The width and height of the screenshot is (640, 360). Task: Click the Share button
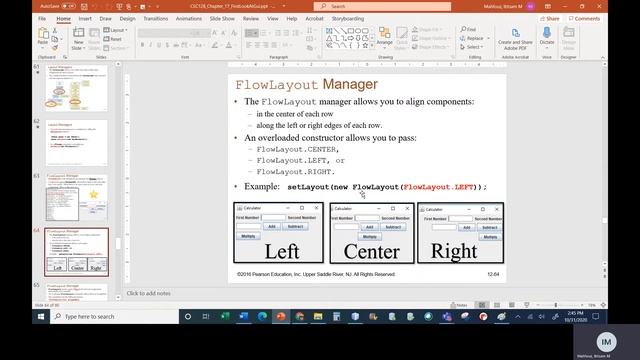point(549,19)
